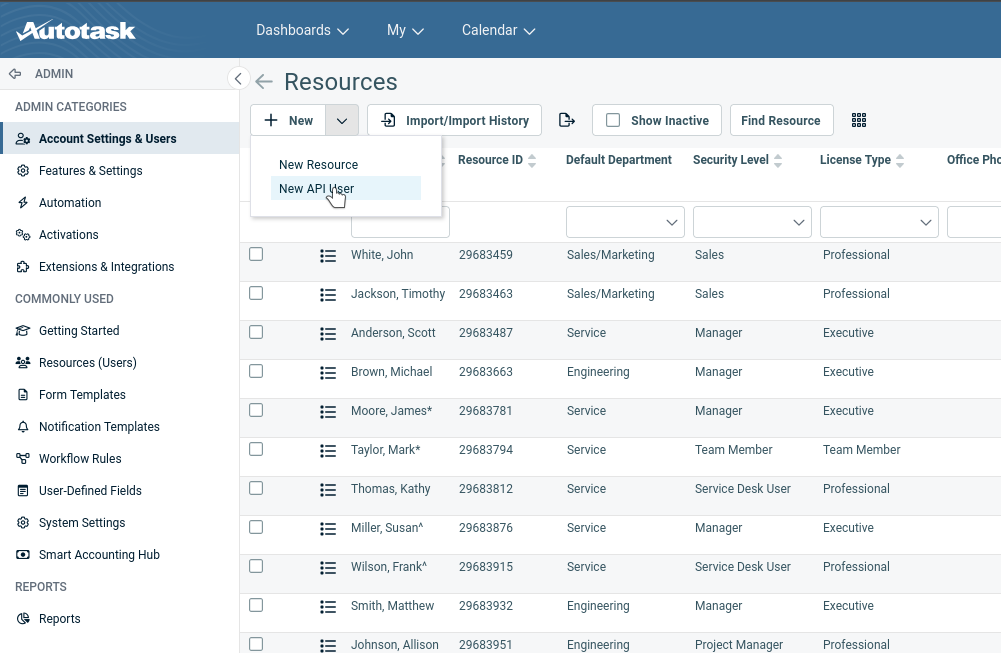
Task: Sort by Security Level column arrows
Action: pyautogui.click(x=778, y=161)
